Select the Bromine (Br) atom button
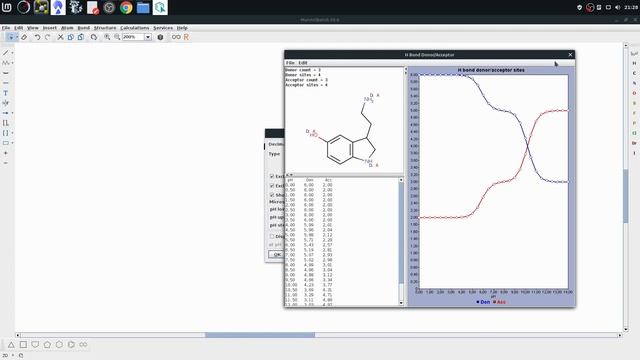This screenshot has height=360, width=640. pos(634,143)
